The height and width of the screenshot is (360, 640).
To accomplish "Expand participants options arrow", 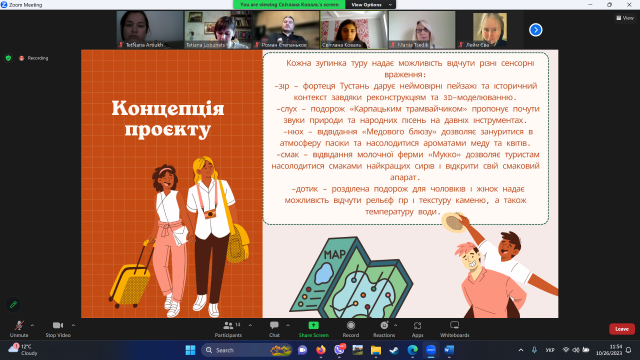I will coord(250,325).
